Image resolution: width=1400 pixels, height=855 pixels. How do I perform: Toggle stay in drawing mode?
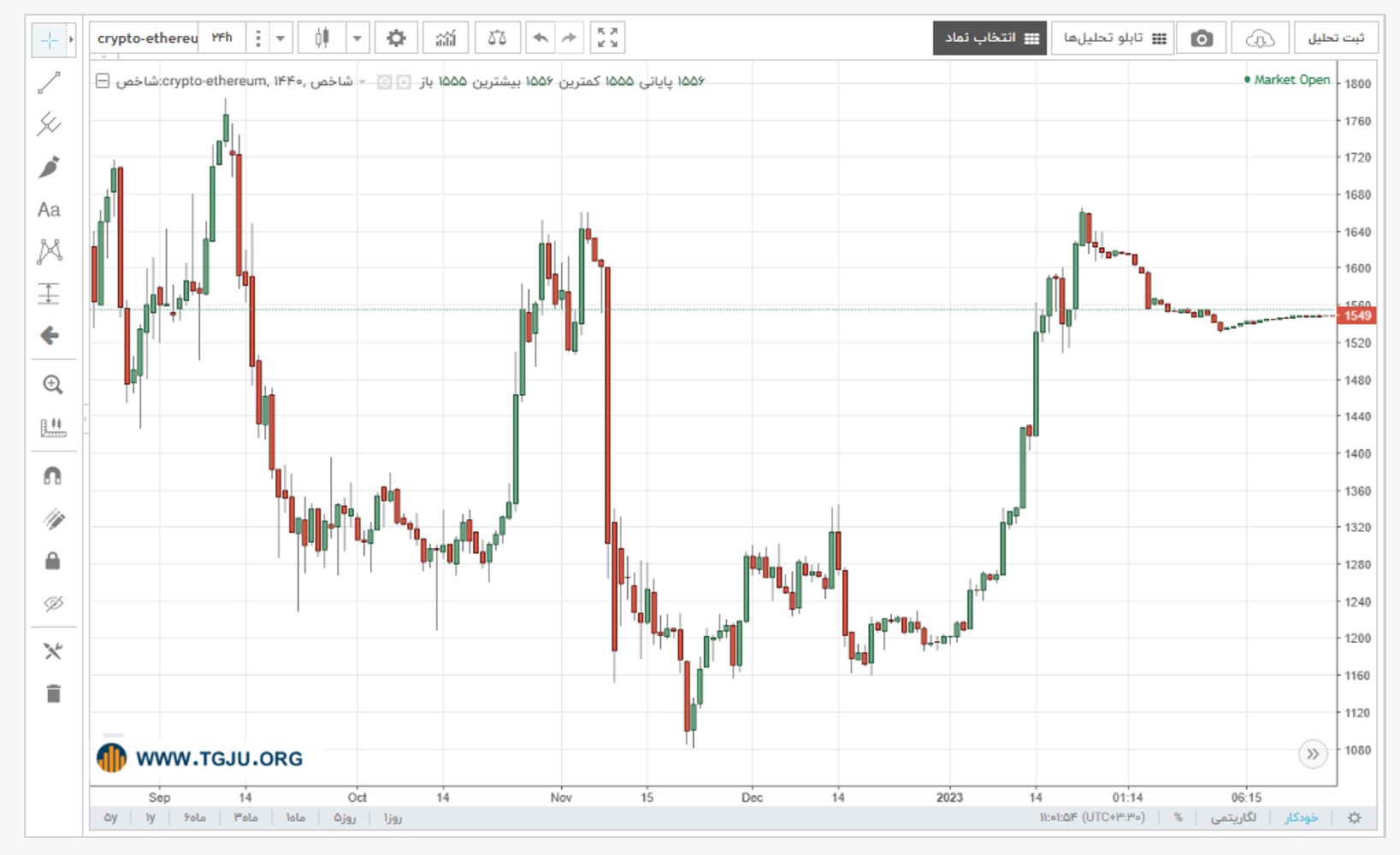pos(52,519)
